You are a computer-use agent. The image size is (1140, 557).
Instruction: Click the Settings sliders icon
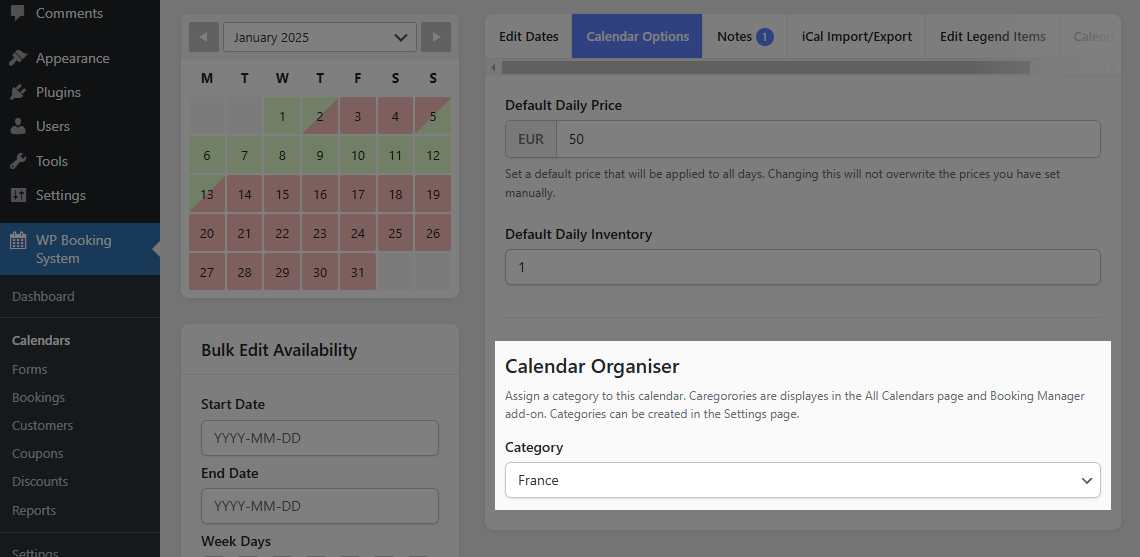click(x=18, y=195)
